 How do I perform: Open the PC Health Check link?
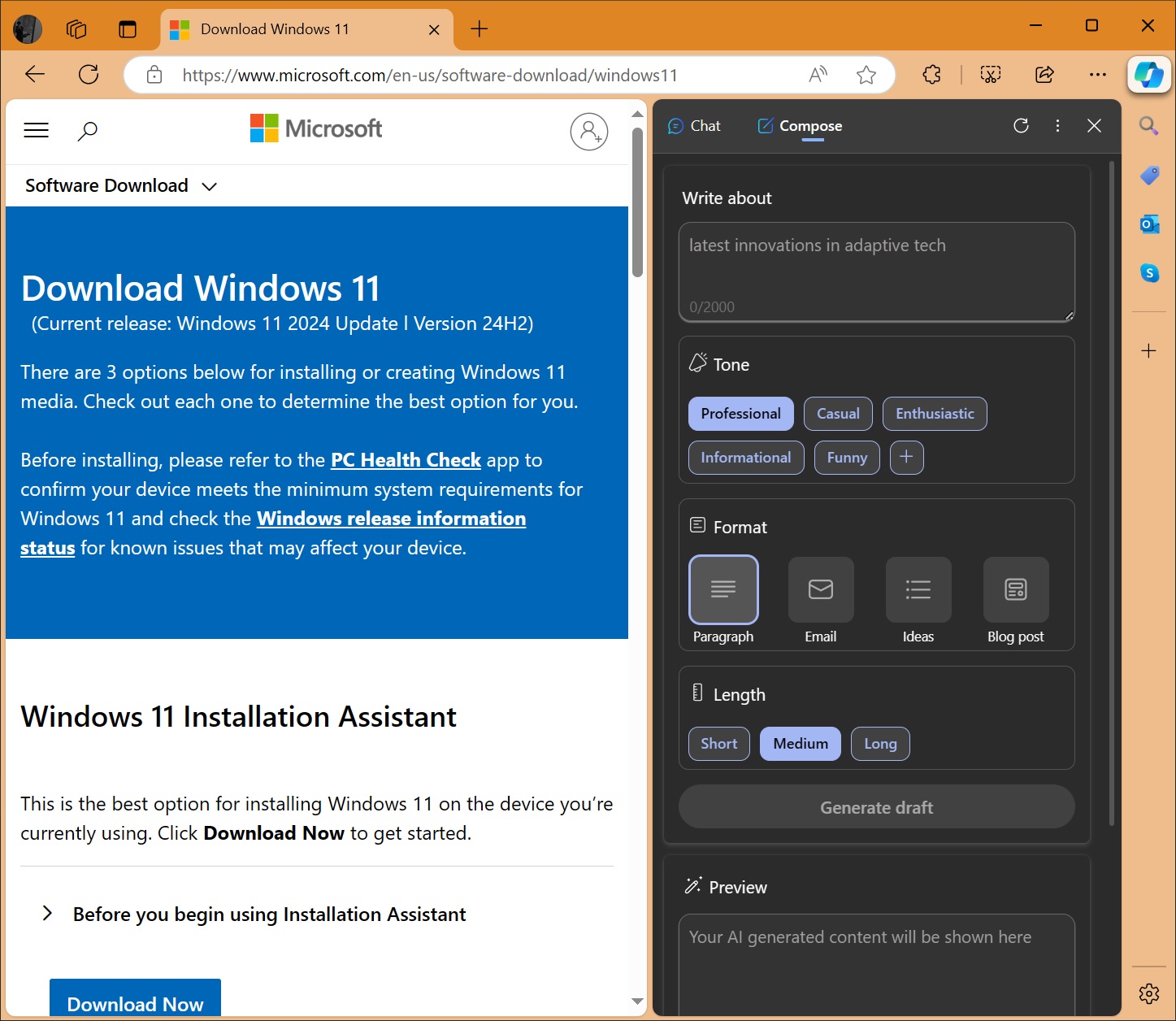(x=405, y=460)
